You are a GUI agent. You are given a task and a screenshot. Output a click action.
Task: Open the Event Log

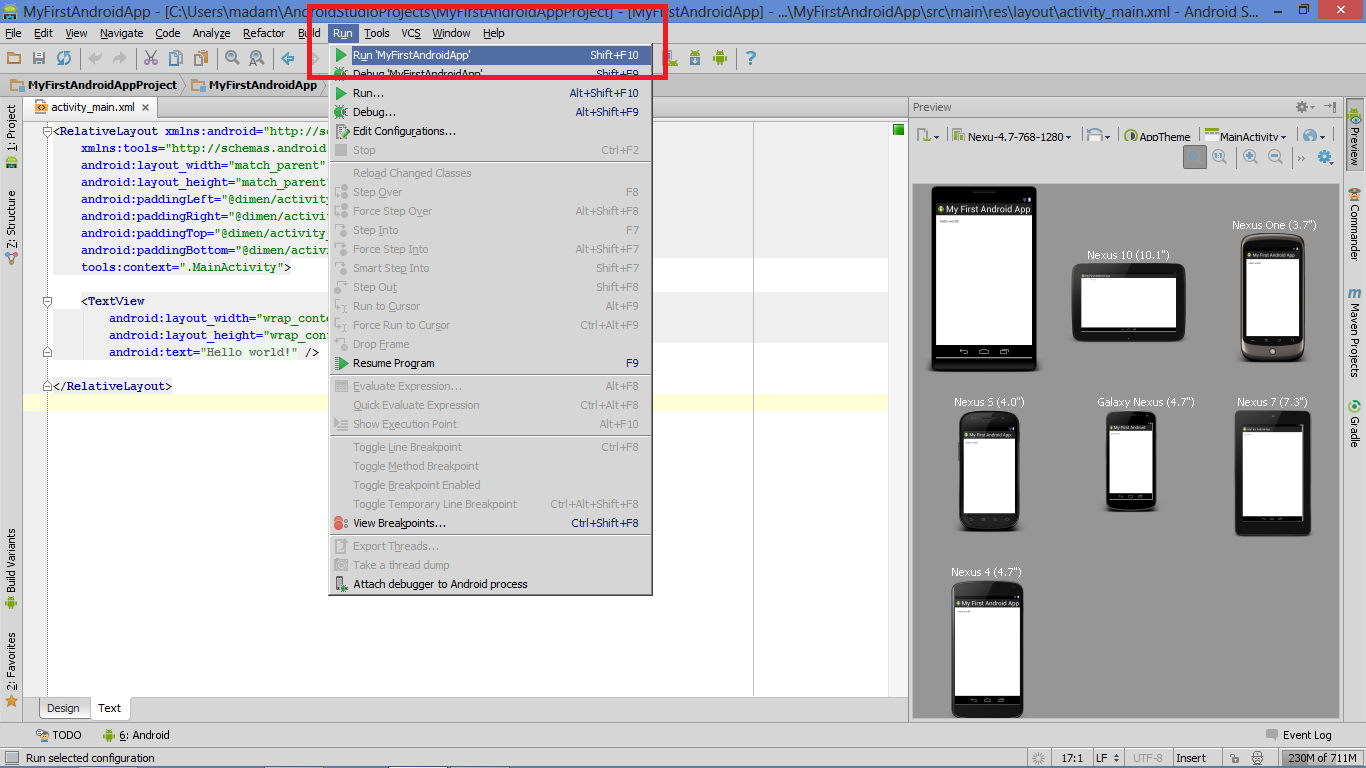click(1298, 735)
